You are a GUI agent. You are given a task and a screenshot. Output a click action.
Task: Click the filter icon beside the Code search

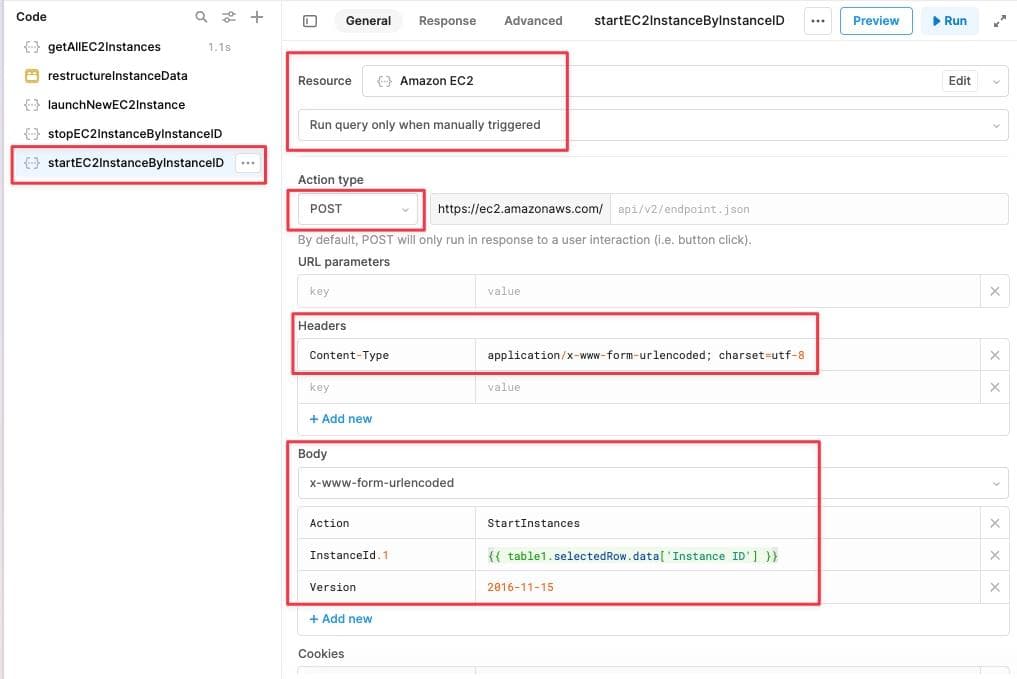(228, 17)
